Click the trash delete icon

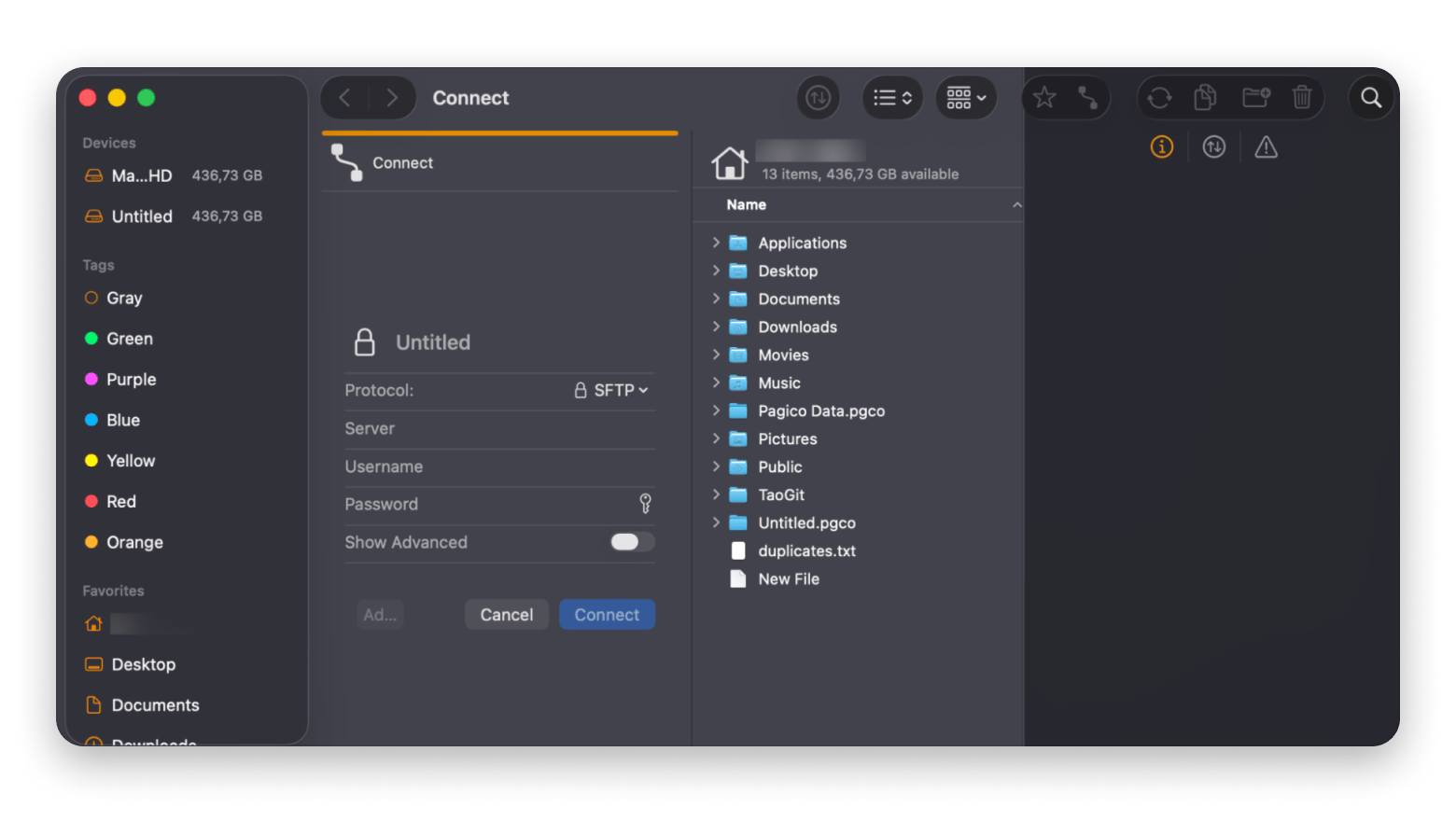[x=1302, y=98]
